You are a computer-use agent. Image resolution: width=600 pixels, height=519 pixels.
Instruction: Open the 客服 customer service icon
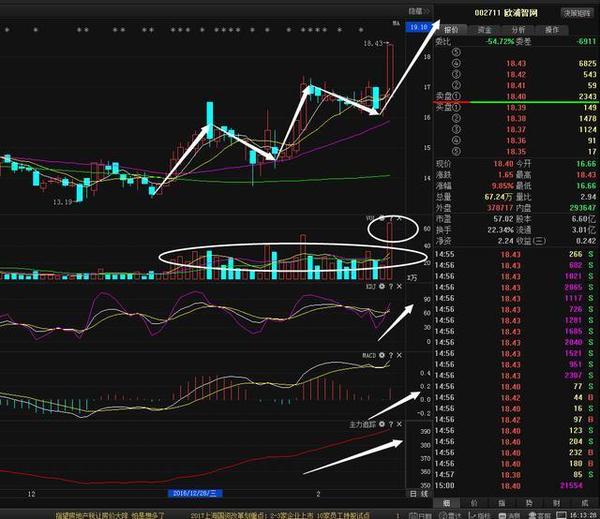click(x=539, y=515)
